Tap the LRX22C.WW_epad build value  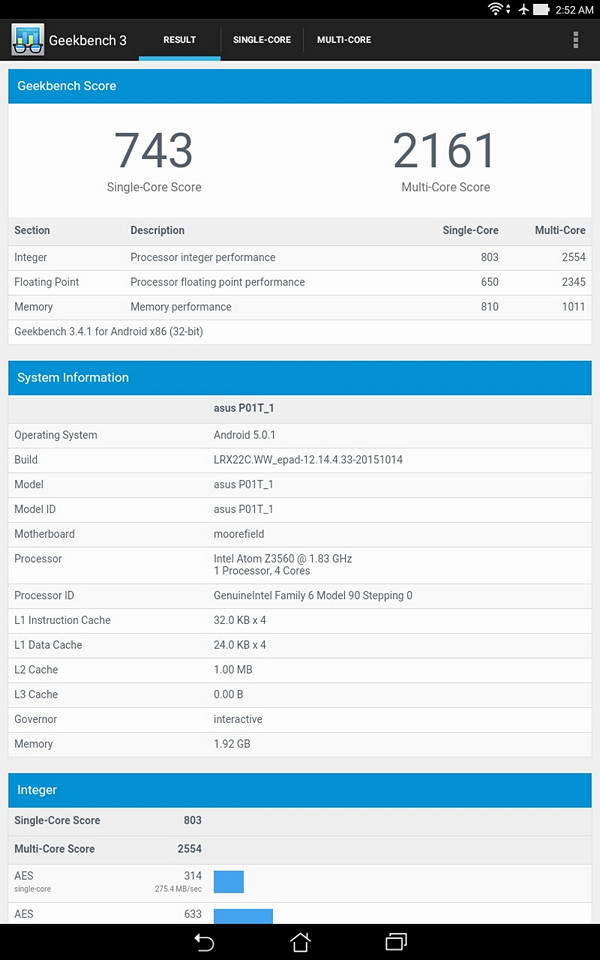click(x=308, y=460)
